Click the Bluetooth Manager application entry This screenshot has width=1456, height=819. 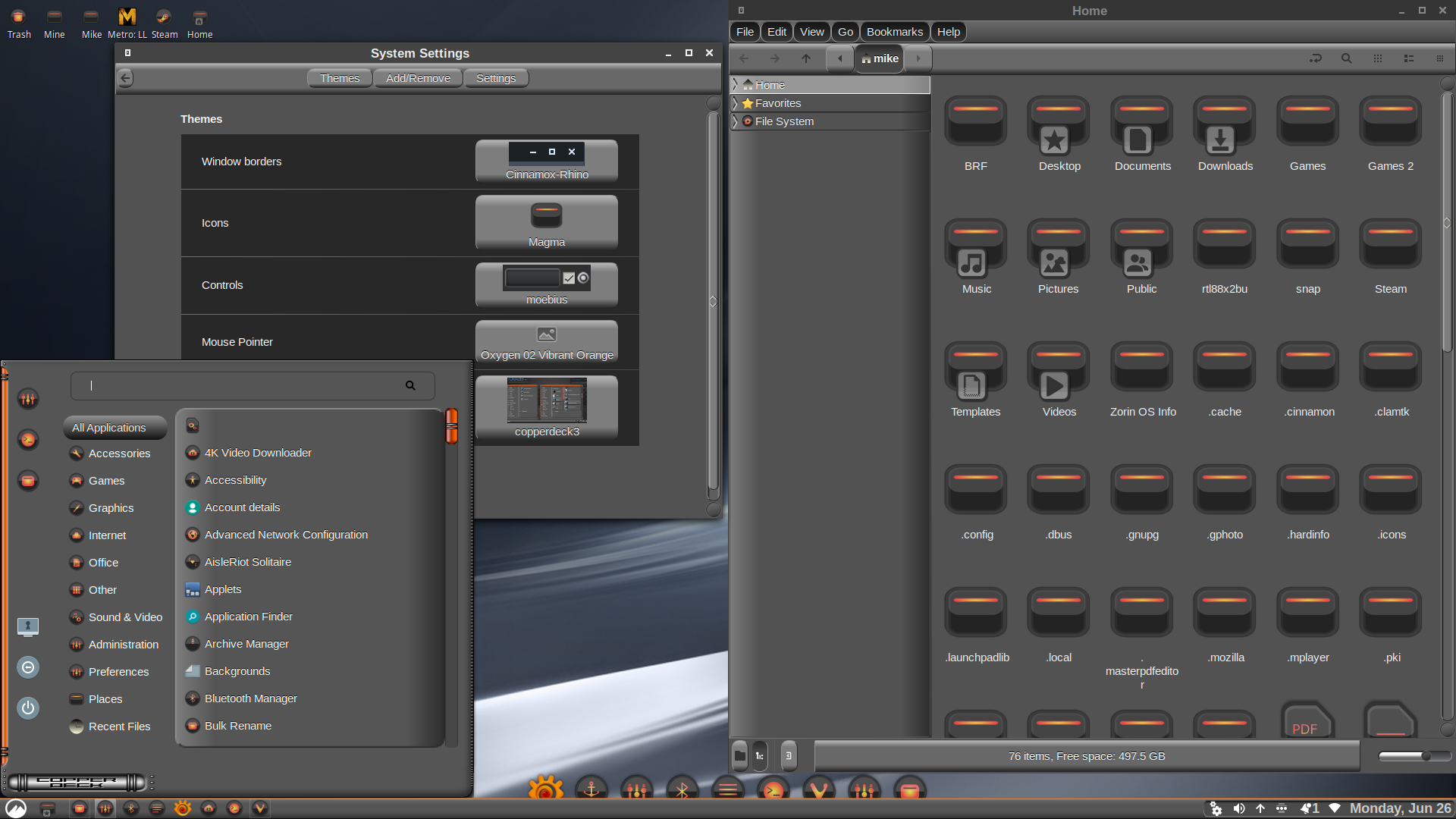[250, 698]
